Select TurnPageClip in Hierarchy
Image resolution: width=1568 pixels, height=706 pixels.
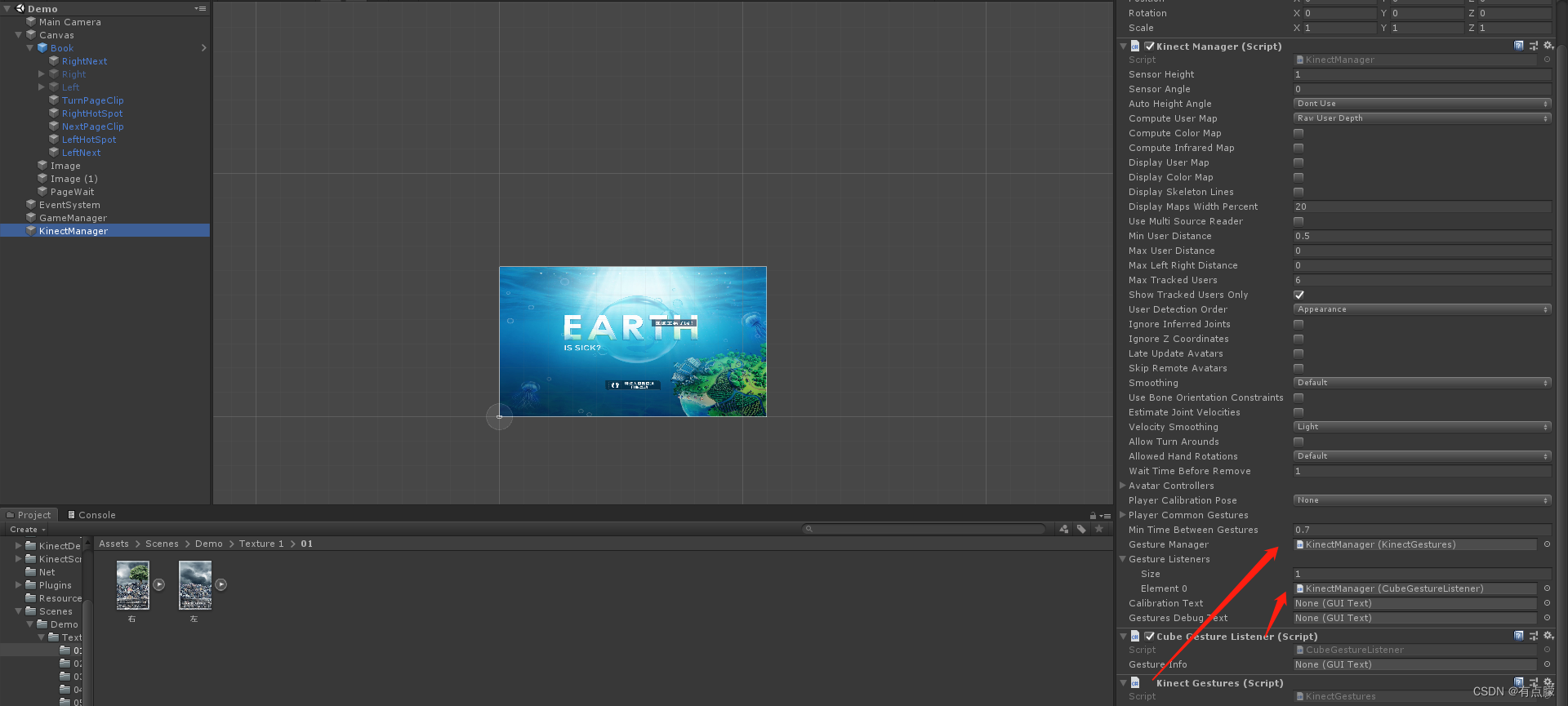(92, 100)
